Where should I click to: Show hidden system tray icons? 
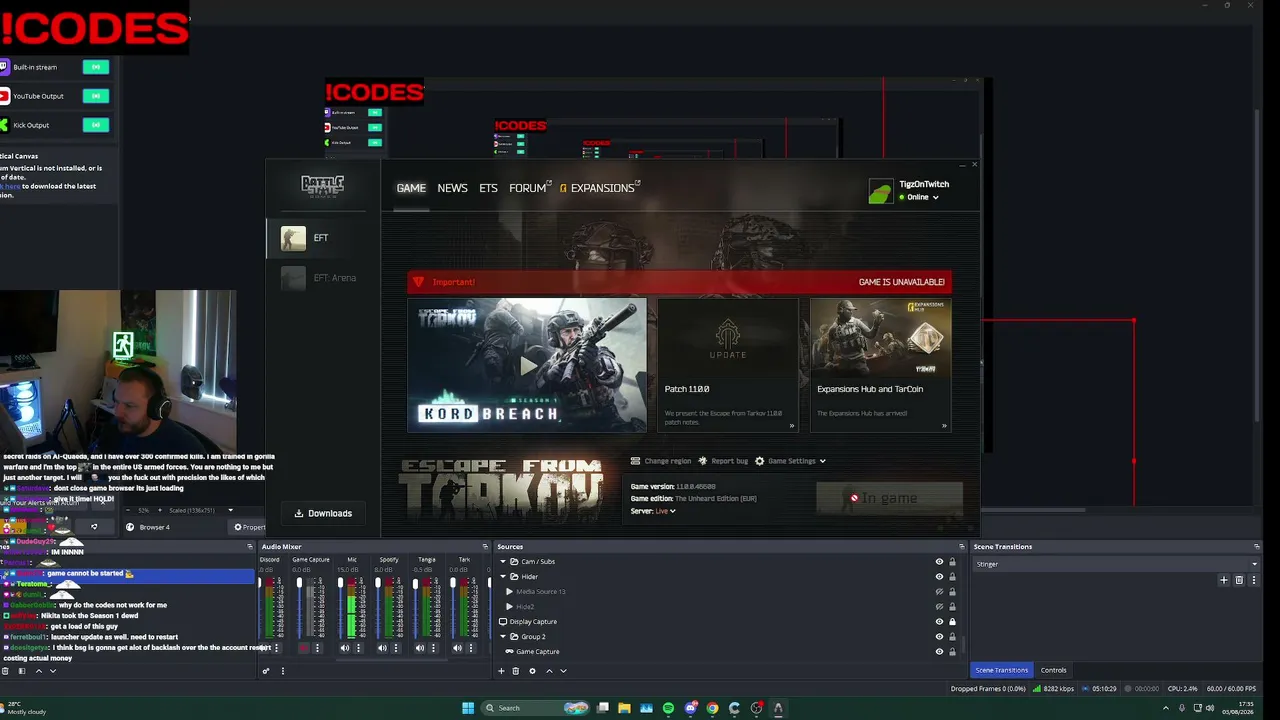(1166, 708)
